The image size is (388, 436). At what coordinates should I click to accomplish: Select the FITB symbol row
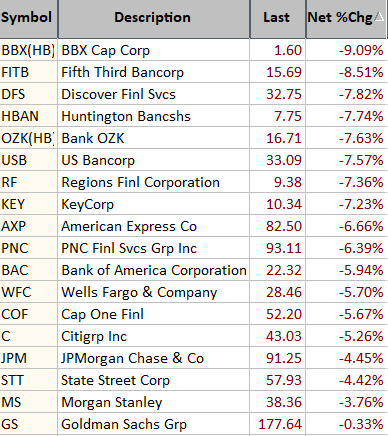click(x=194, y=72)
